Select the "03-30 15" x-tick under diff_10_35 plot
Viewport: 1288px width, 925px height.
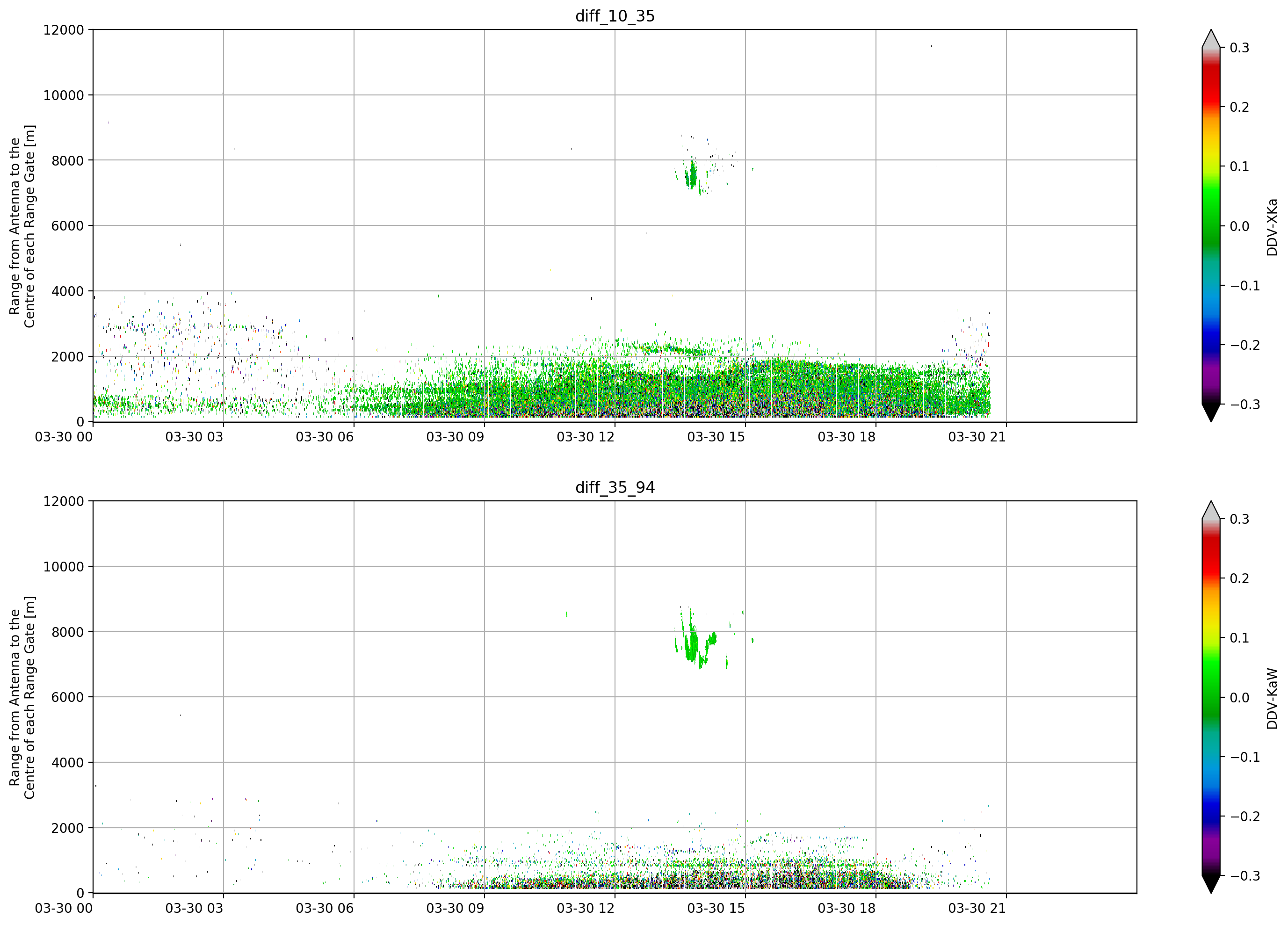tap(716, 437)
